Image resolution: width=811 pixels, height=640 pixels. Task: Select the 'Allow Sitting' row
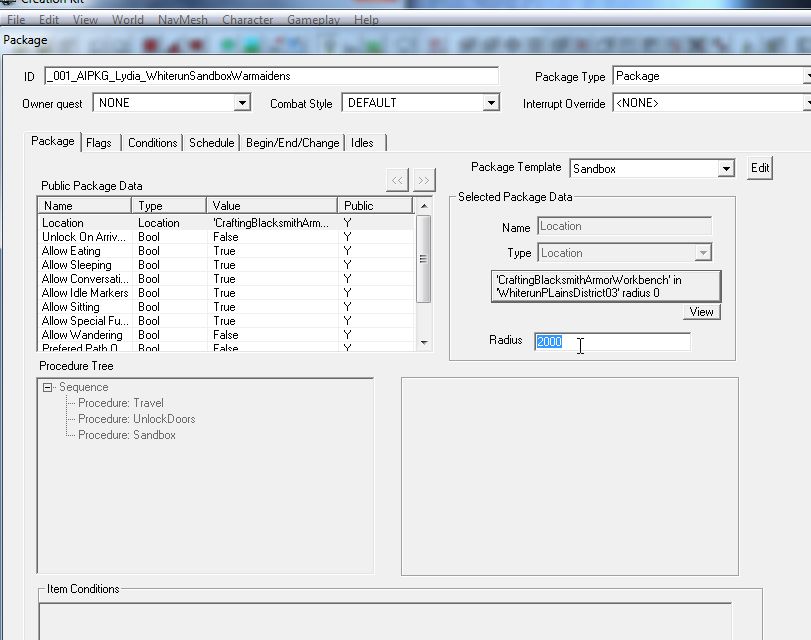point(227,307)
